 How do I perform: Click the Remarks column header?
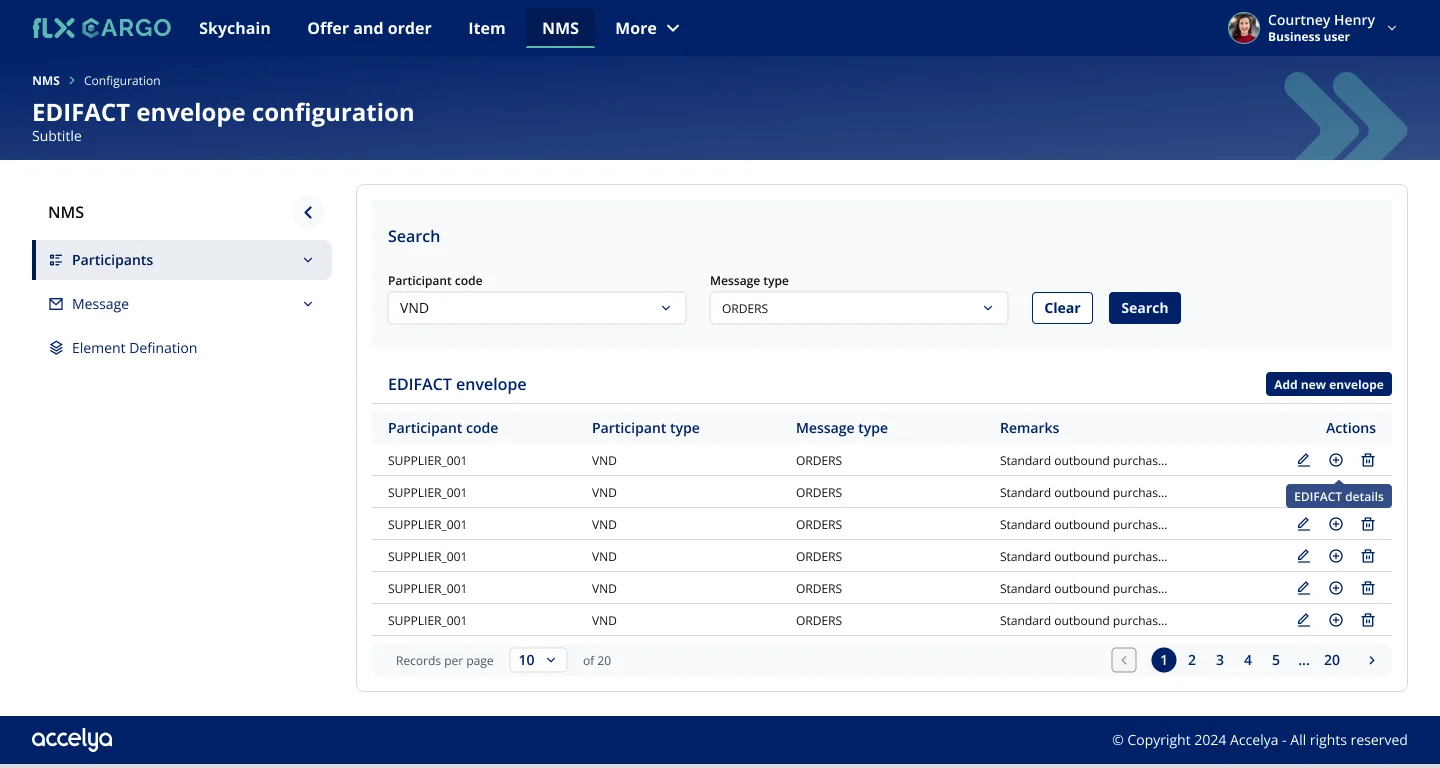[x=1029, y=428]
